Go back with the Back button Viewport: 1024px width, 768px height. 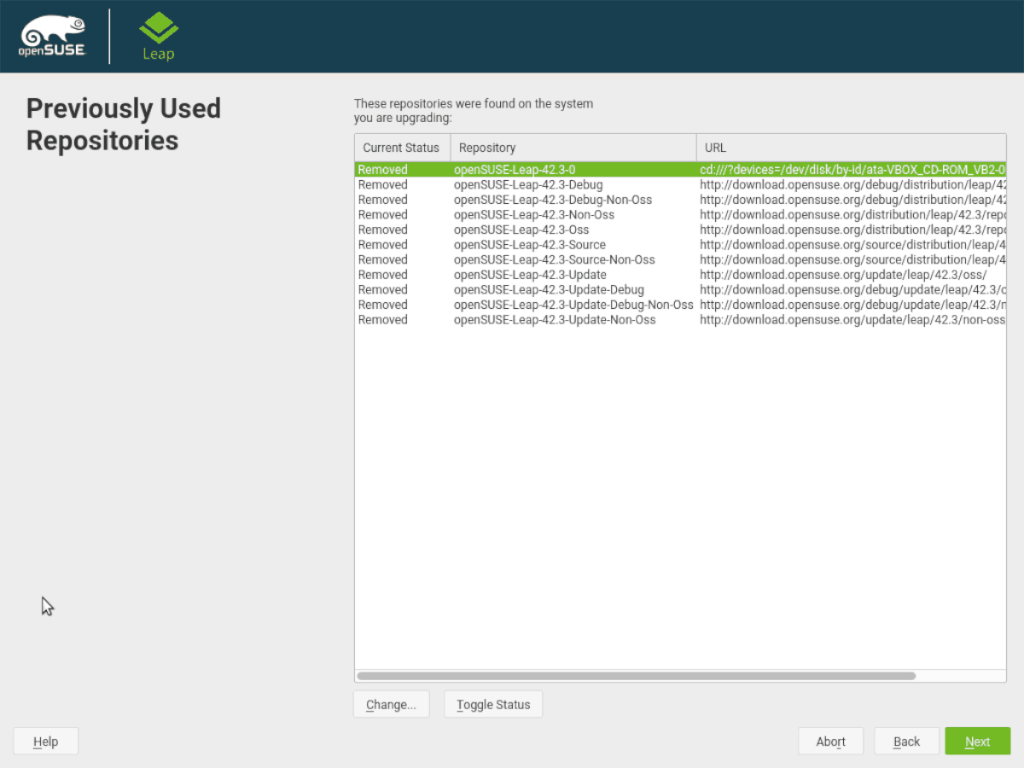(906, 741)
